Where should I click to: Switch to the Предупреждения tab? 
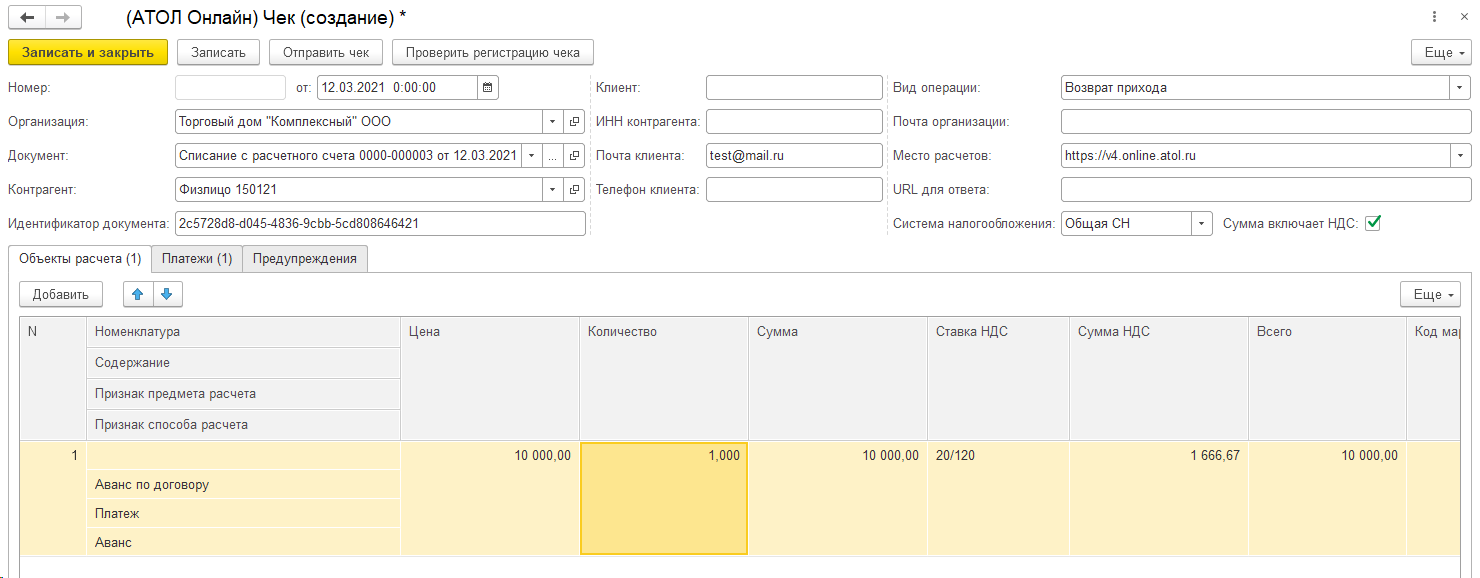point(305,259)
